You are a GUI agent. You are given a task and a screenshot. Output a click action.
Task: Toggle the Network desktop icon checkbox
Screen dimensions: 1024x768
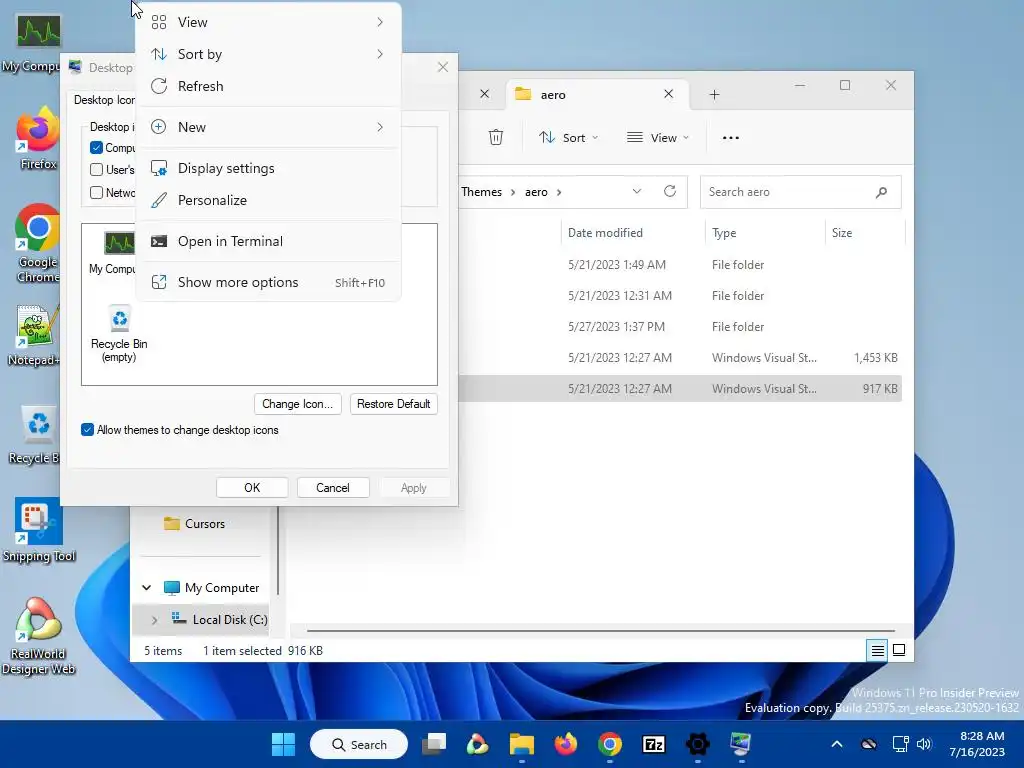[x=97, y=193]
